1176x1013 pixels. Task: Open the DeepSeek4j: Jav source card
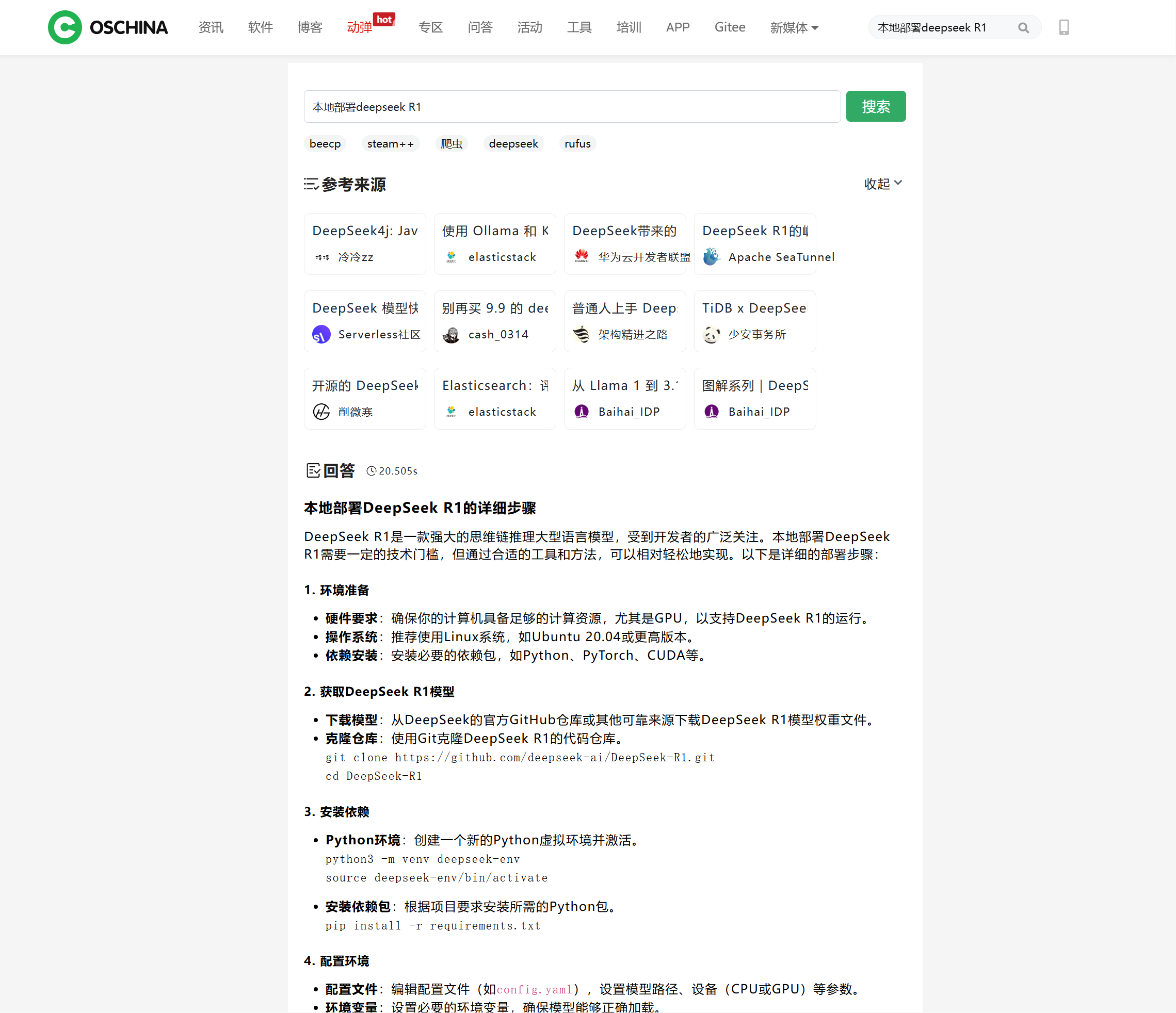365,244
